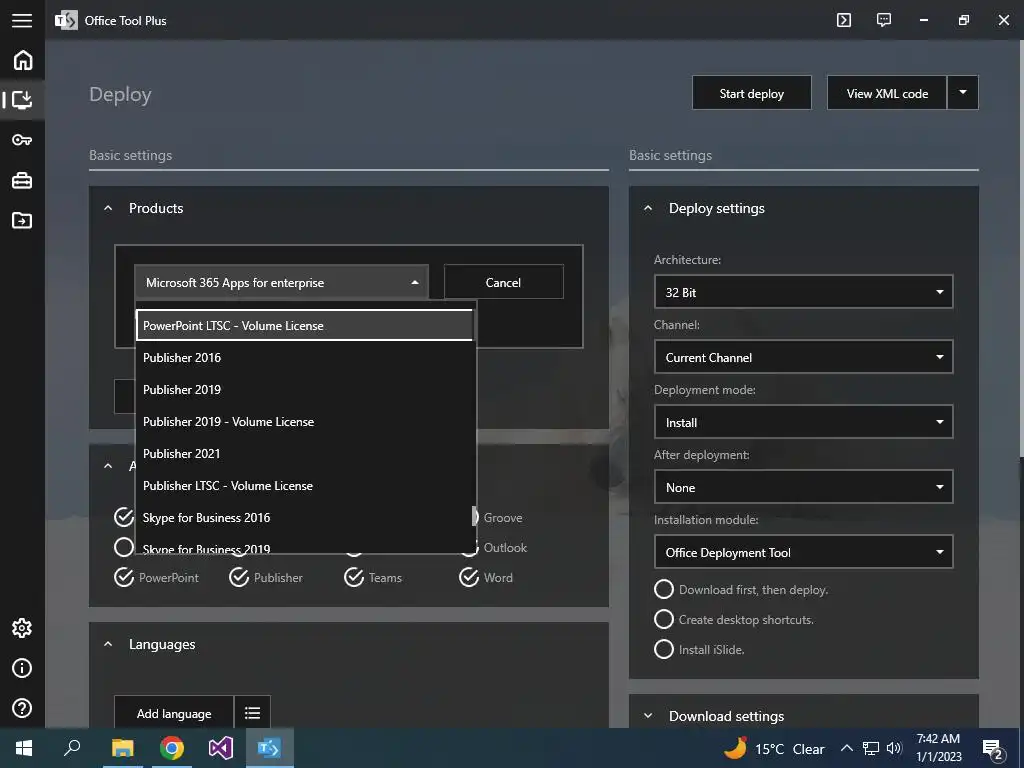The image size is (1024, 768).
Task: Switch to Office Tool Plus taskbar item
Action: (x=269, y=748)
